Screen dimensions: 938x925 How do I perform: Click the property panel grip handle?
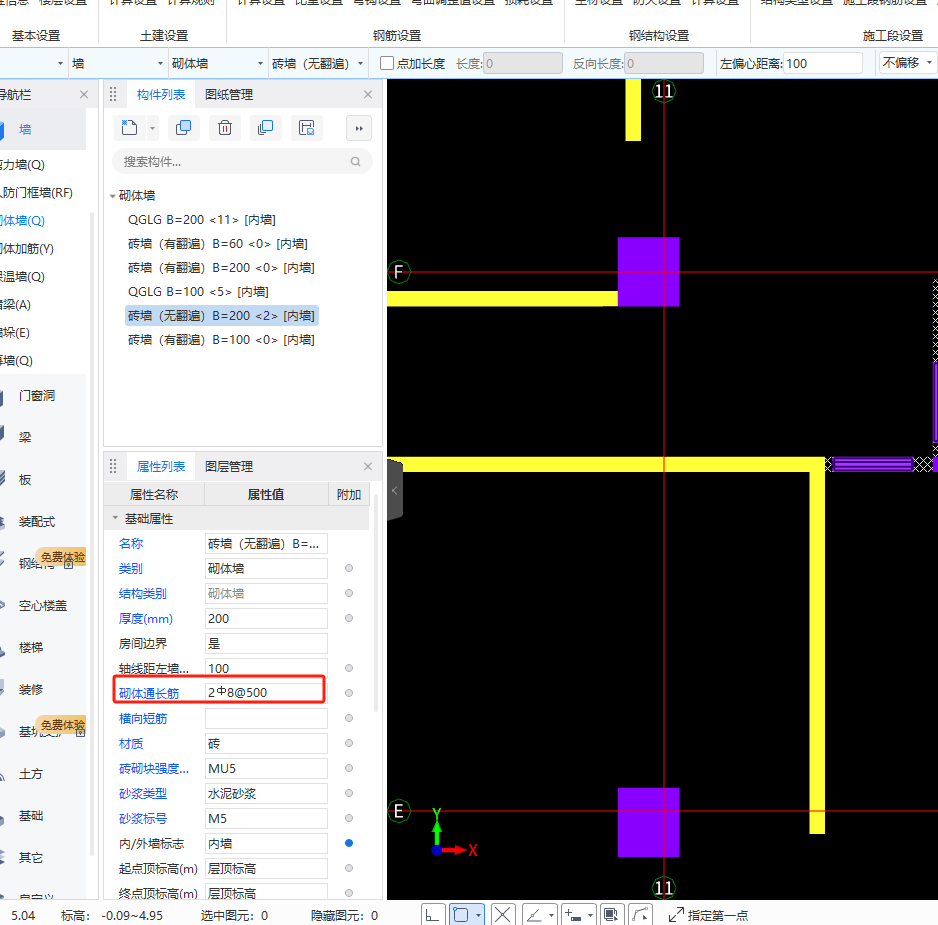click(113, 466)
